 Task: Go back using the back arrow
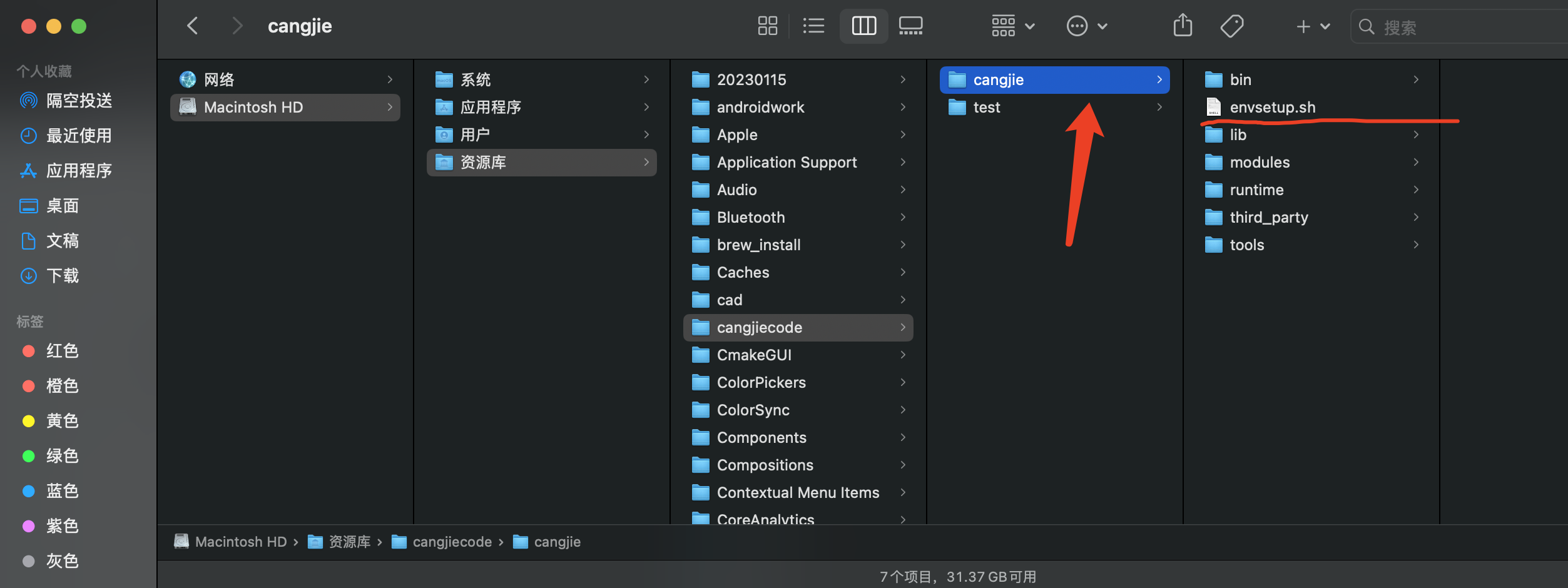click(192, 26)
